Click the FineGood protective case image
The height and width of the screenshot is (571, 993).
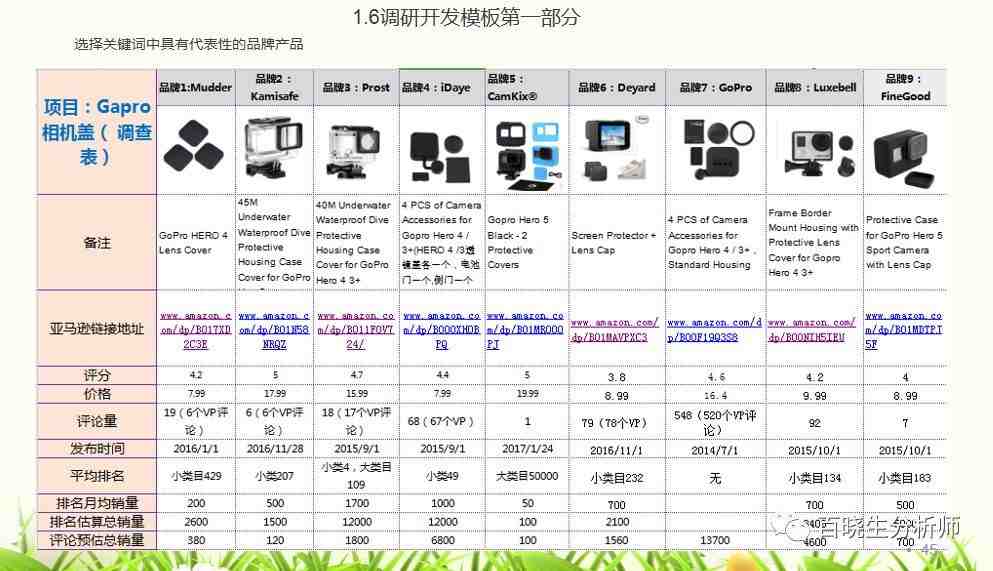(904, 158)
